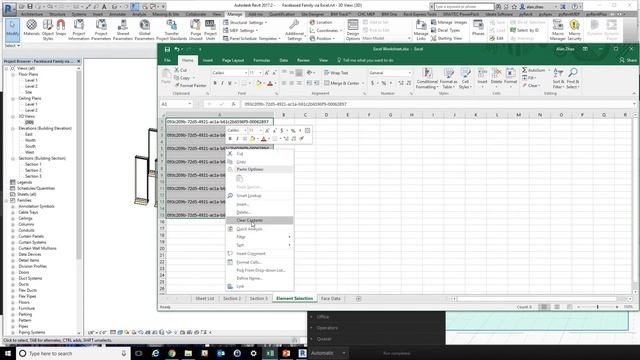Open Phases in Revit ribbon

click(478, 28)
